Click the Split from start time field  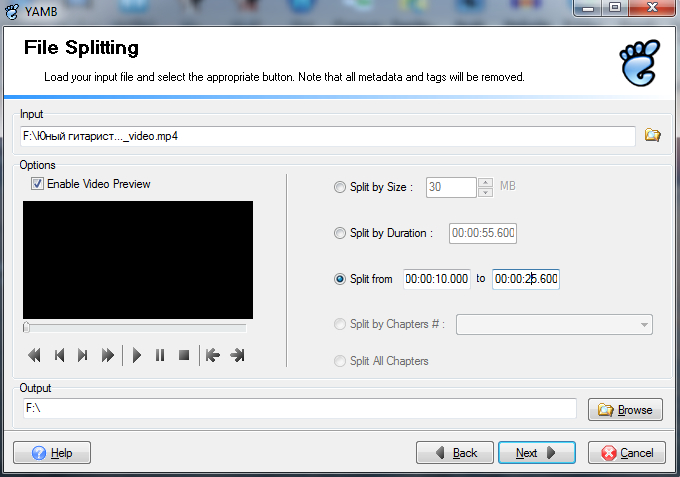click(x=436, y=279)
